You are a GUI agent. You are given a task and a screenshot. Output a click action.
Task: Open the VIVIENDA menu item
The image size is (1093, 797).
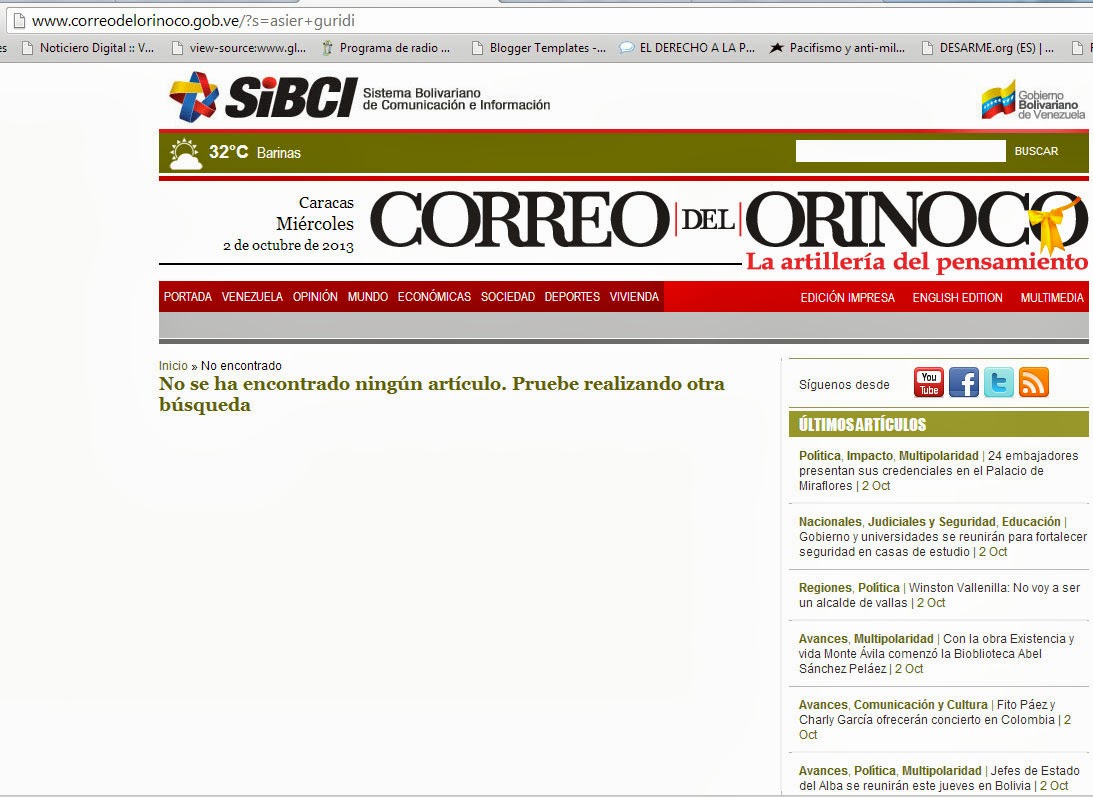click(634, 296)
